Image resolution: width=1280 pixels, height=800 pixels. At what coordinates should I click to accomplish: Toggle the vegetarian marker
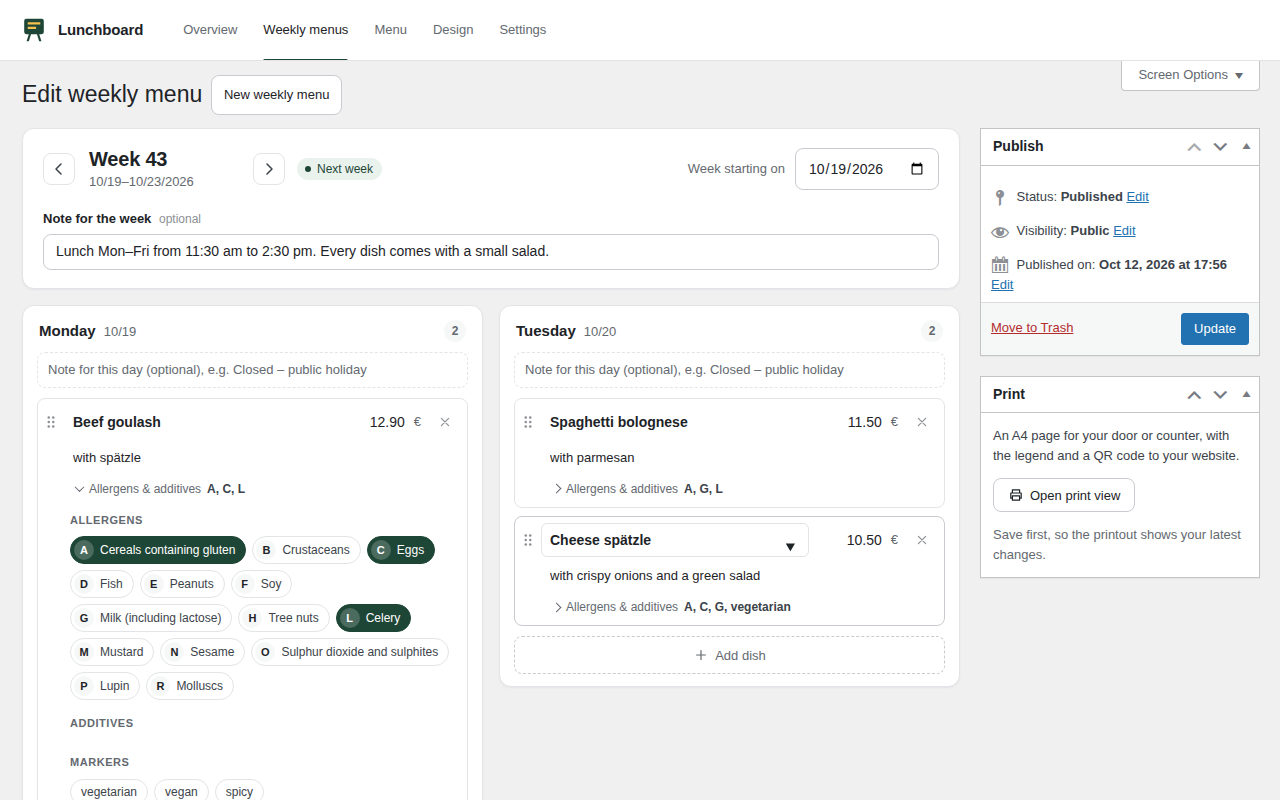(109, 791)
